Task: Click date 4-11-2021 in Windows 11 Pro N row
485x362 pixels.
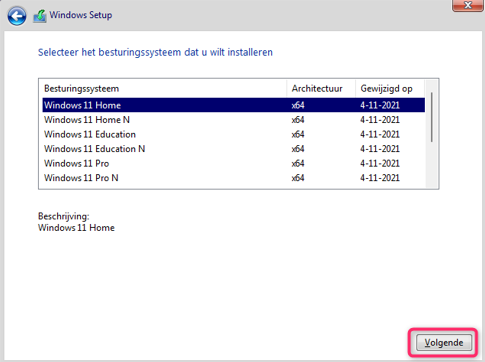Action: [x=380, y=178]
